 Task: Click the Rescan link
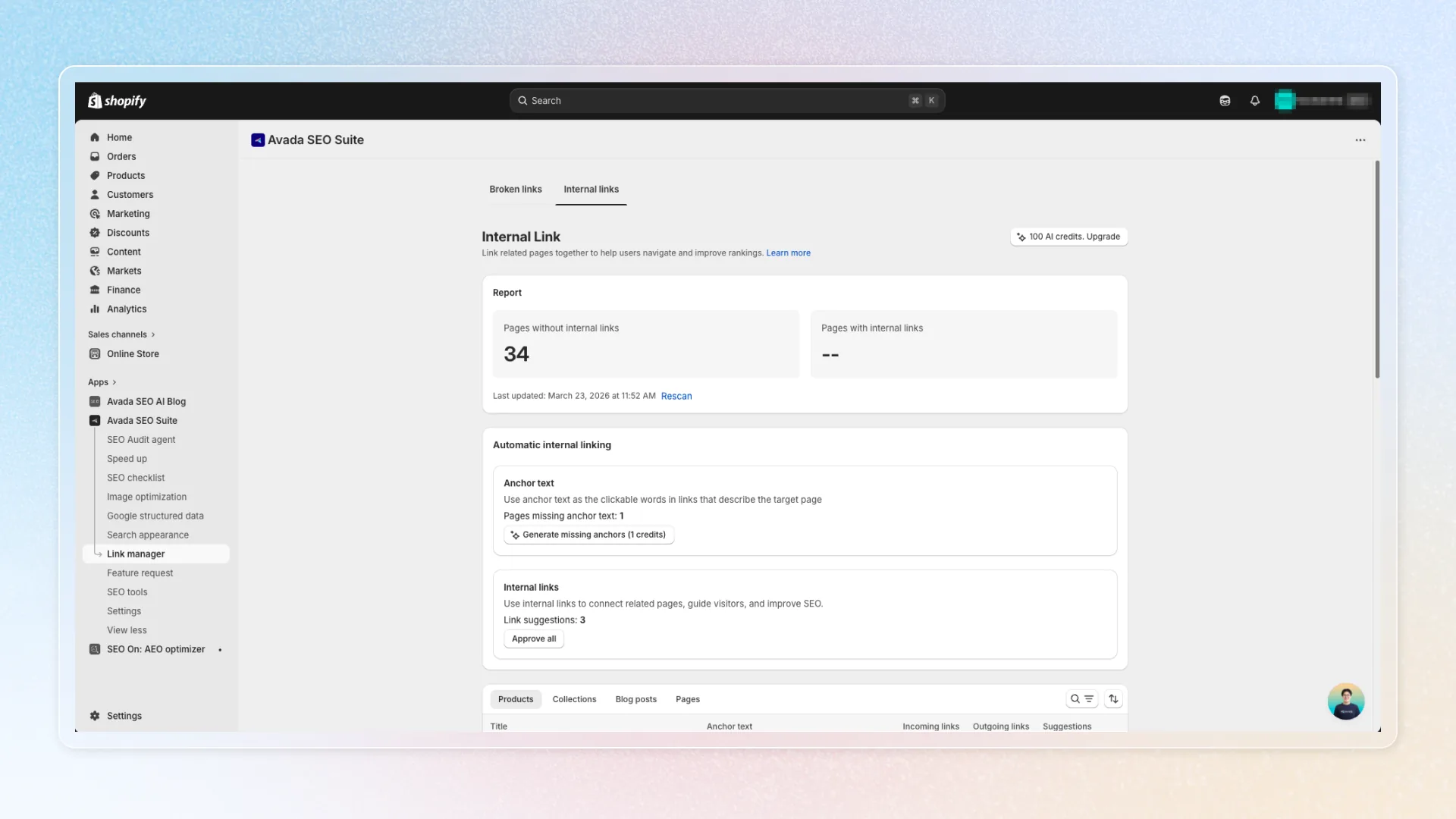[x=676, y=396]
